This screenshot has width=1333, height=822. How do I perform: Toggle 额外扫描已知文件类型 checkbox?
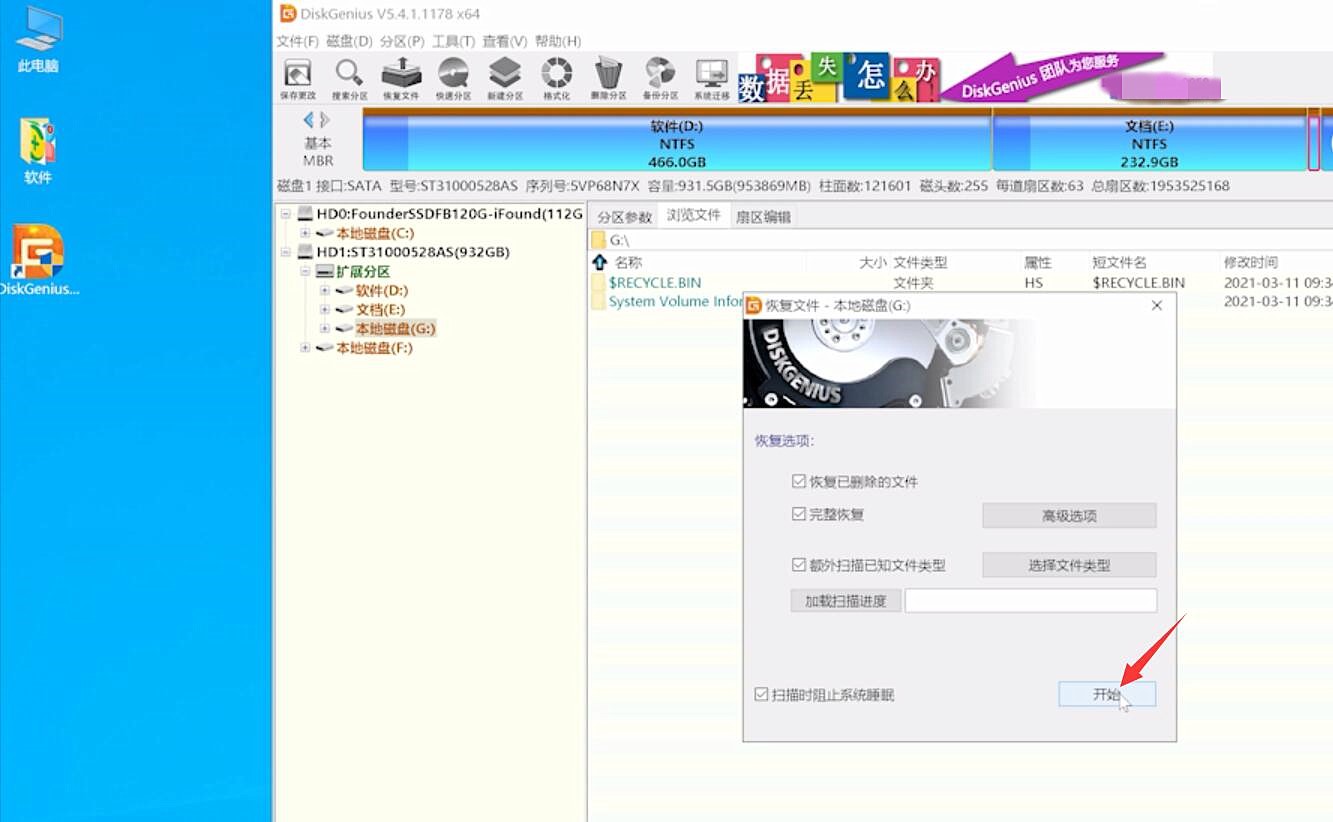(798, 565)
